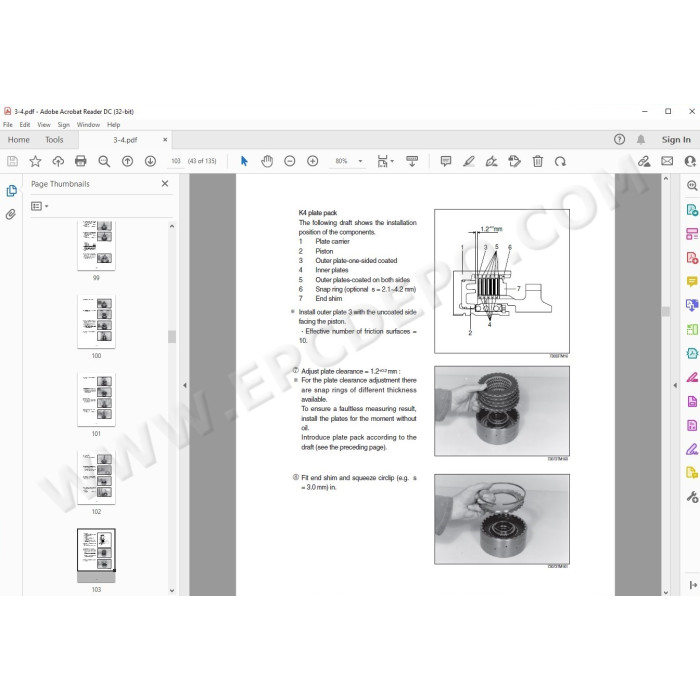Select page 102 thumbnail

pyautogui.click(x=96, y=477)
